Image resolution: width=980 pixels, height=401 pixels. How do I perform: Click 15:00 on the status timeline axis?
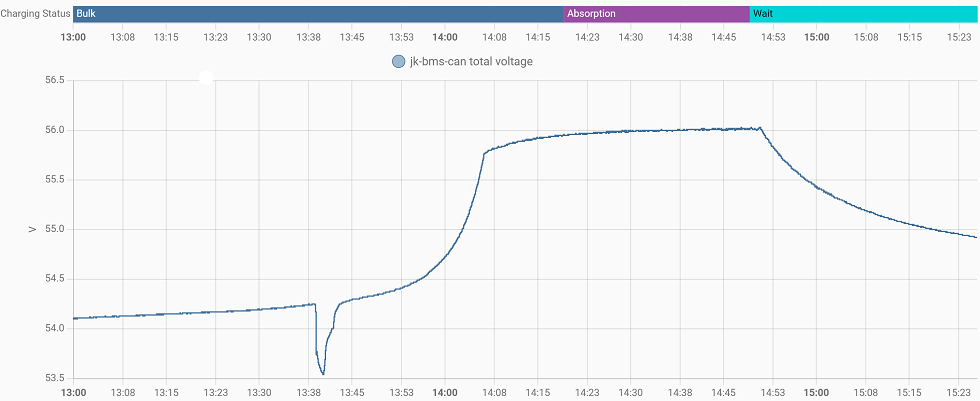point(816,37)
